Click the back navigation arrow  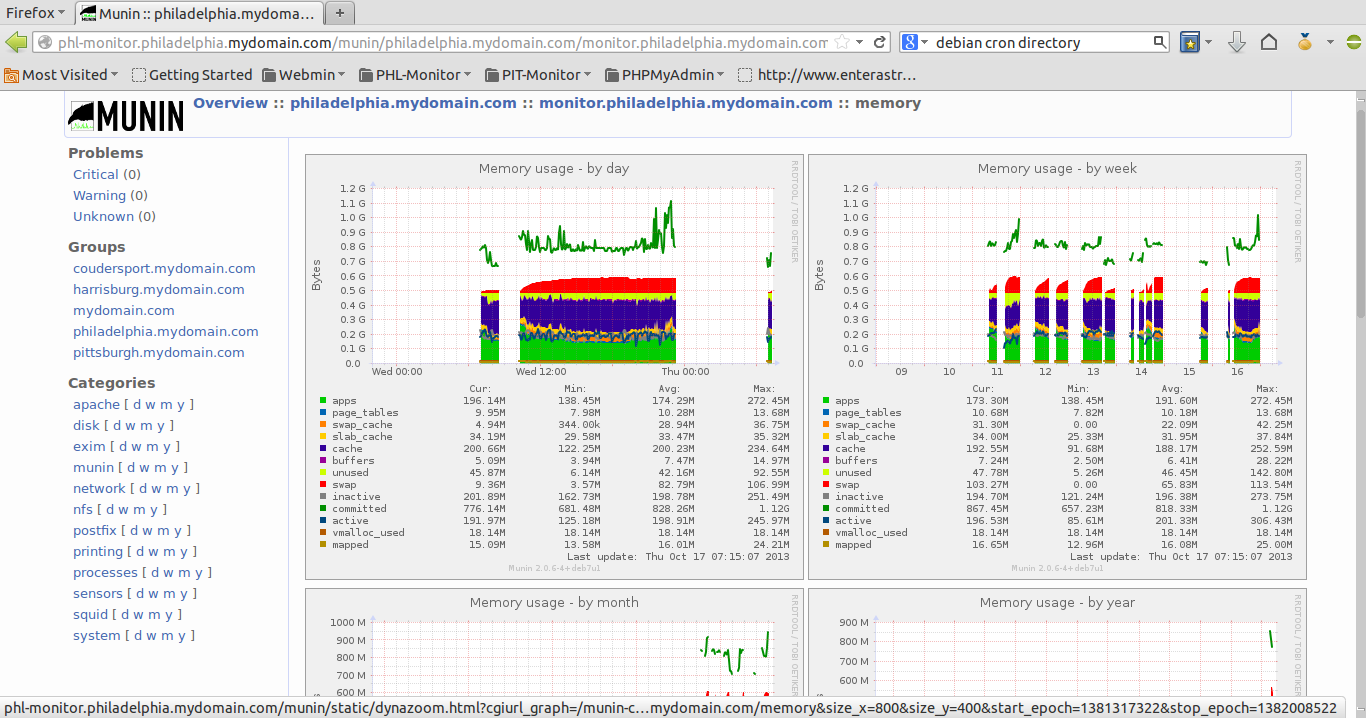coord(17,43)
